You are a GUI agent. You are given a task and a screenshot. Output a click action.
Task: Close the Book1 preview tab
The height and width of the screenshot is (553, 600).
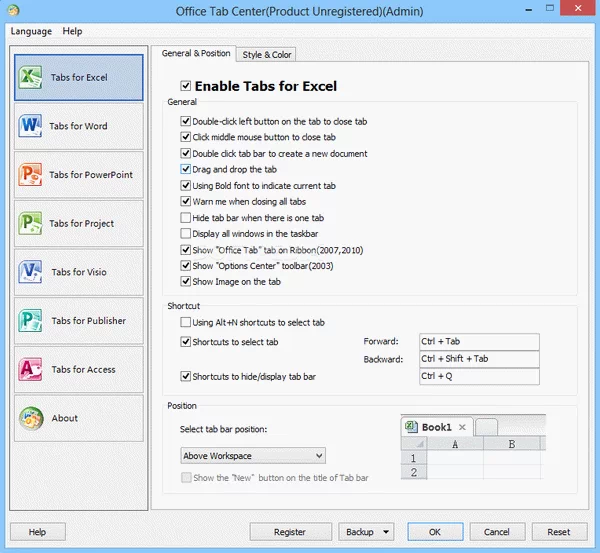pyautogui.click(x=462, y=427)
